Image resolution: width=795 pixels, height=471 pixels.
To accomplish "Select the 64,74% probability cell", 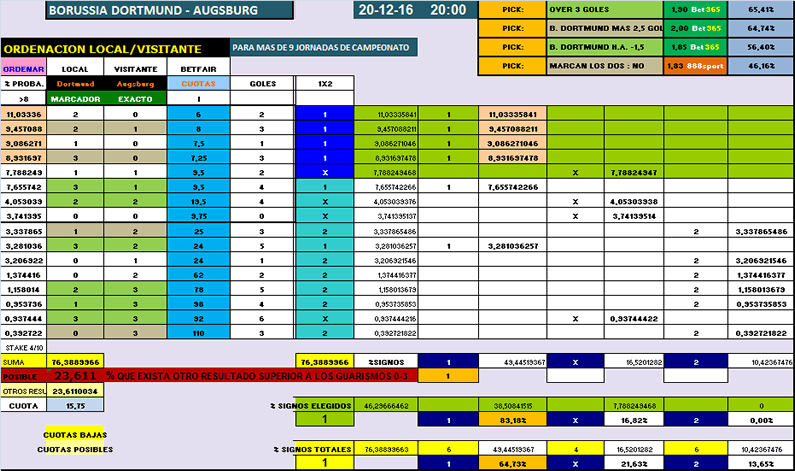I will [x=761, y=28].
